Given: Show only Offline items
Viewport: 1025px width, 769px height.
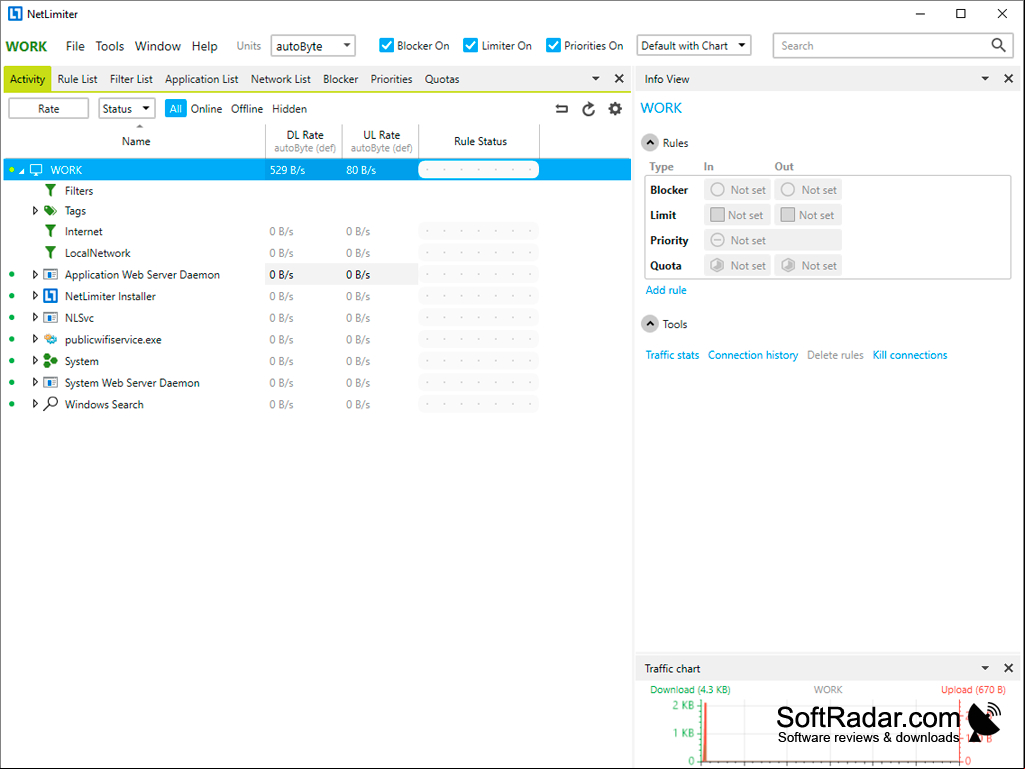Looking at the screenshot, I should pyautogui.click(x=247, y=109).
